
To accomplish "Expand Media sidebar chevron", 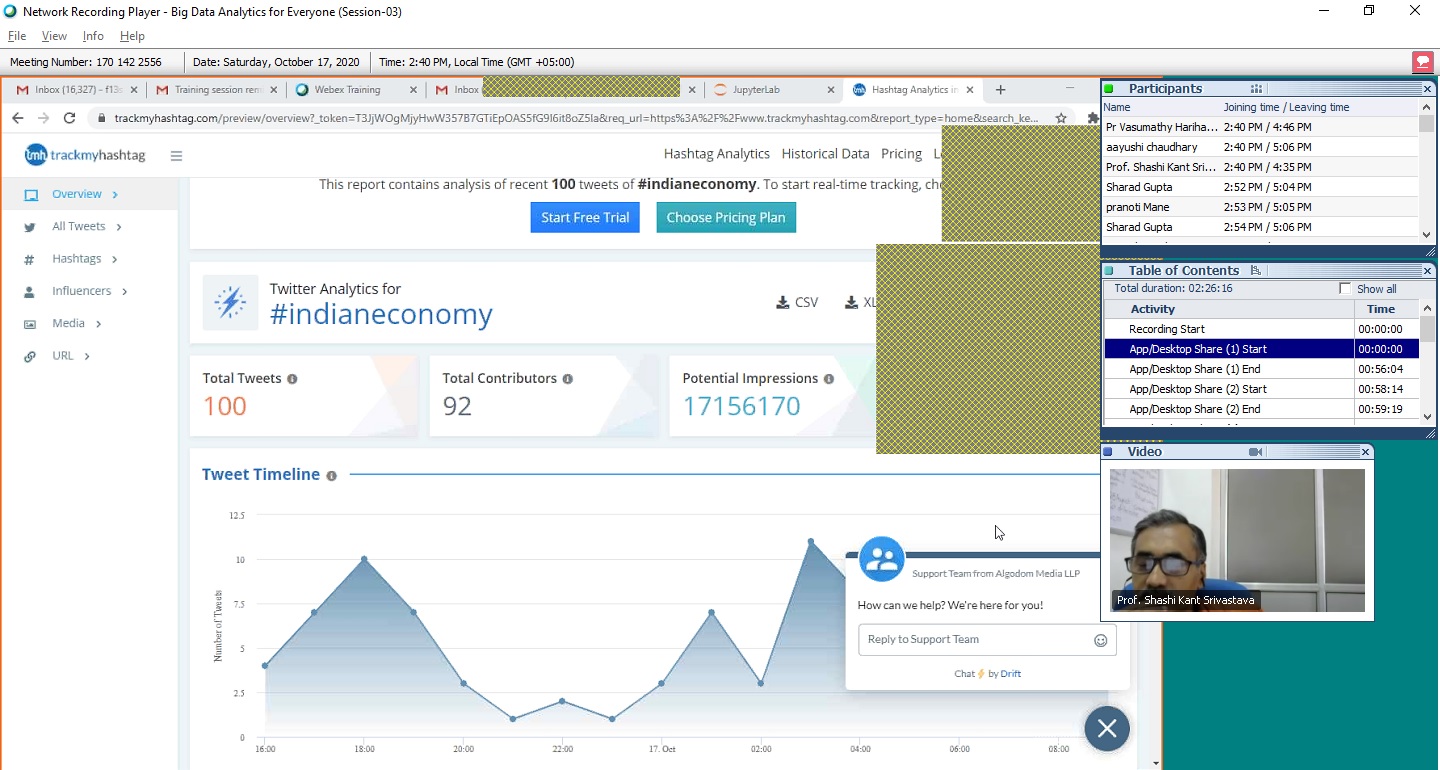I will click(98, 324).
